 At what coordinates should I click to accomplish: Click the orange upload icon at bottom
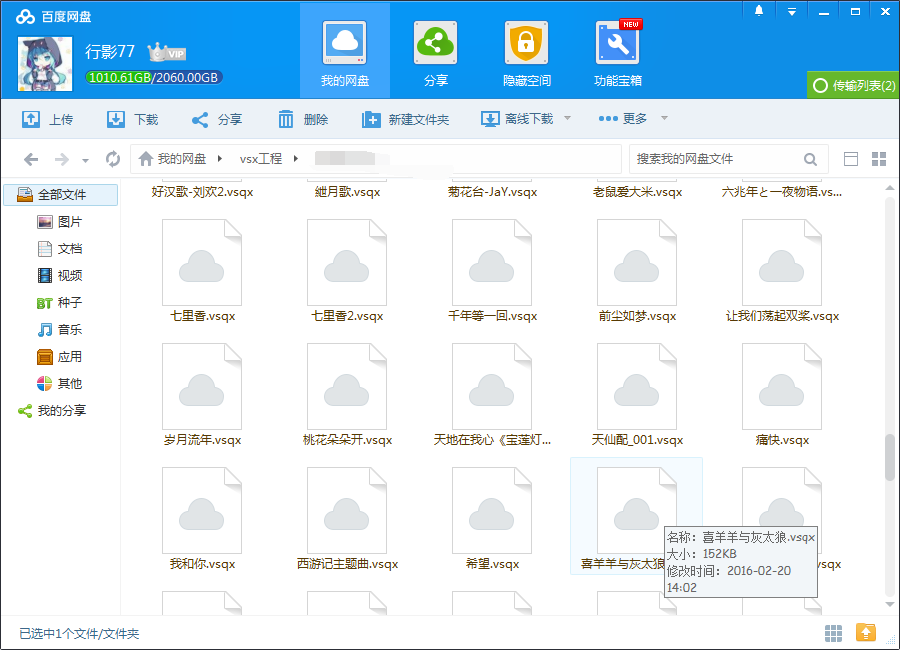866,633
